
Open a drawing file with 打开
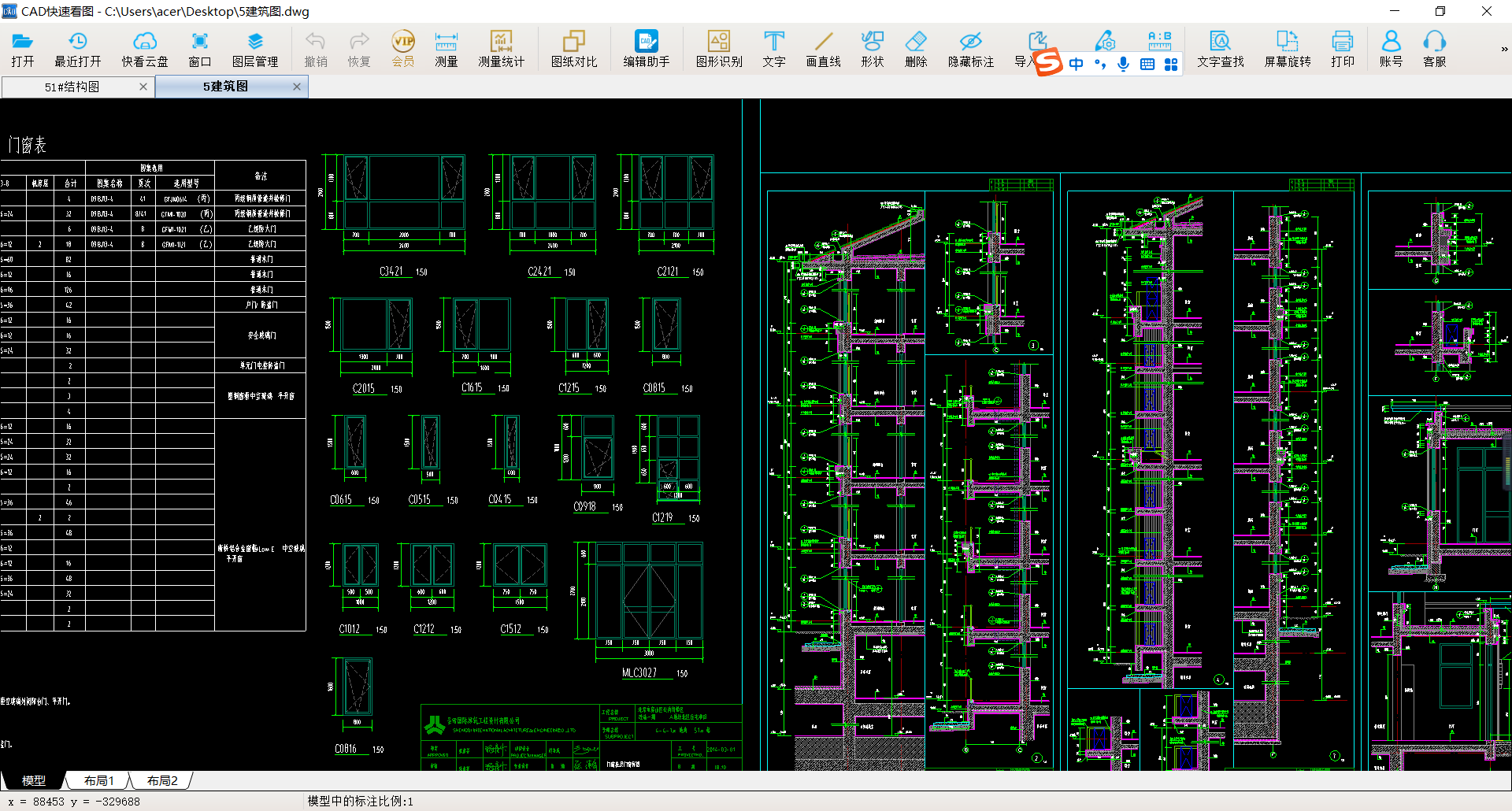22,49
